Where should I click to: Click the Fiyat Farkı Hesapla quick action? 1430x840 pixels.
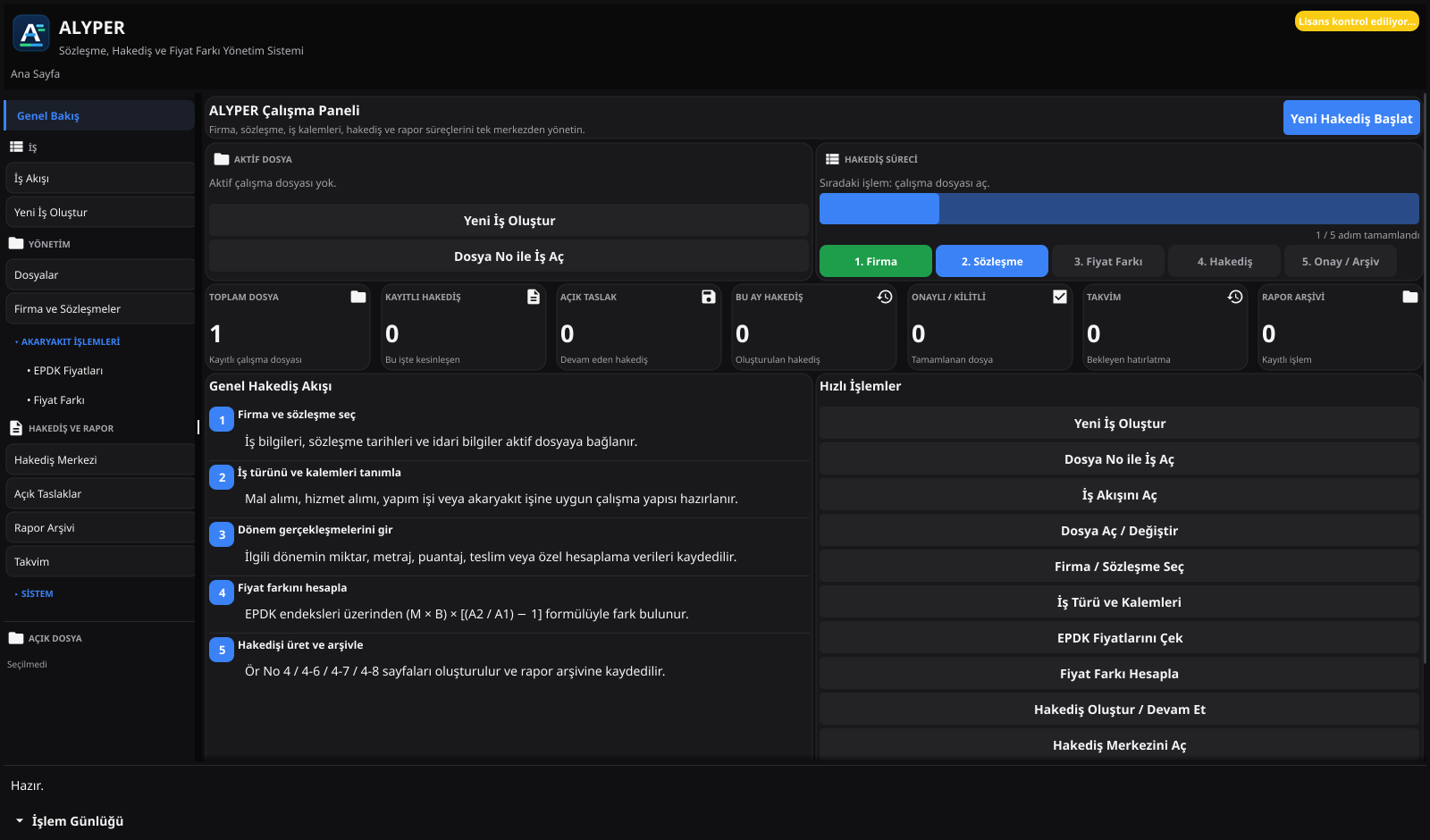pyautogui.click(x=1119, y=674)
